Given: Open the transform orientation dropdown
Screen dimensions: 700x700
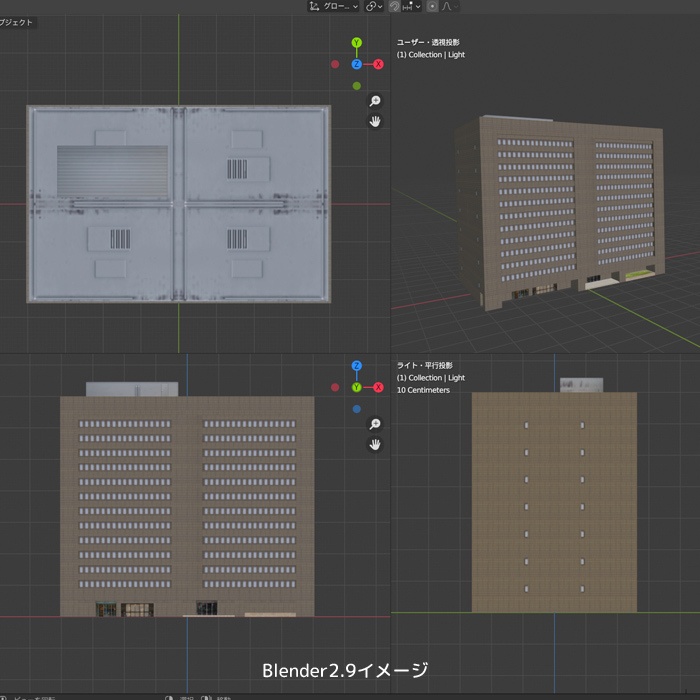Looking at the screenshot, I should point(334,6).
